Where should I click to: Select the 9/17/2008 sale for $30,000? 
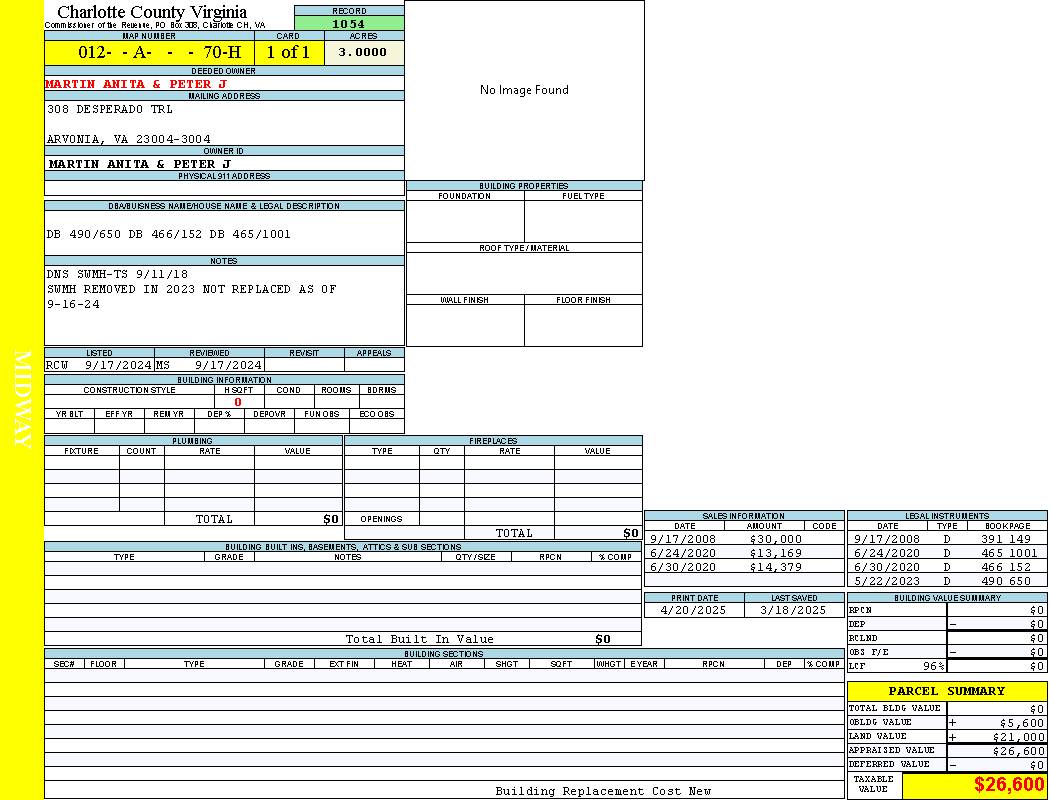point(742,539)
